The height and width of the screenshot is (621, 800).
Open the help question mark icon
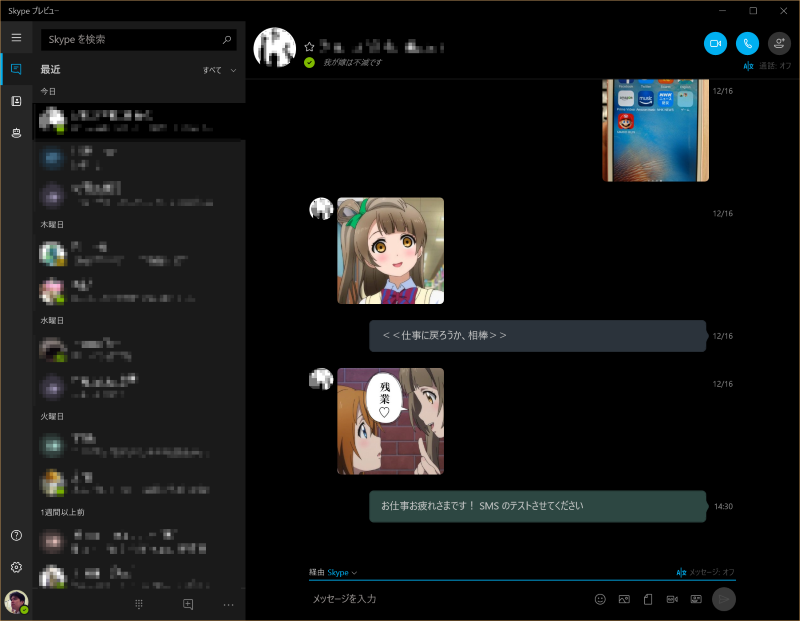pyautogui.click(x=16, y=535)
